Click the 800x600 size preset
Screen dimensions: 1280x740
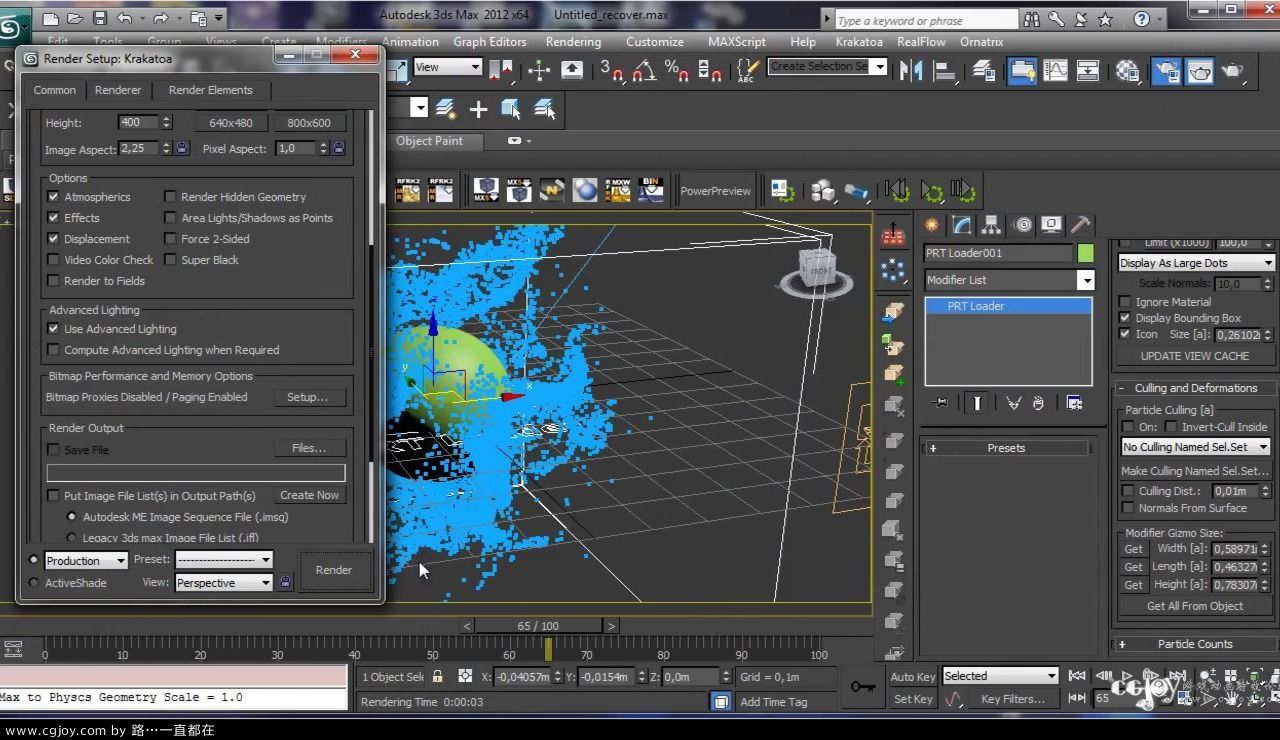pyautogui.click(x=309, y=123)
